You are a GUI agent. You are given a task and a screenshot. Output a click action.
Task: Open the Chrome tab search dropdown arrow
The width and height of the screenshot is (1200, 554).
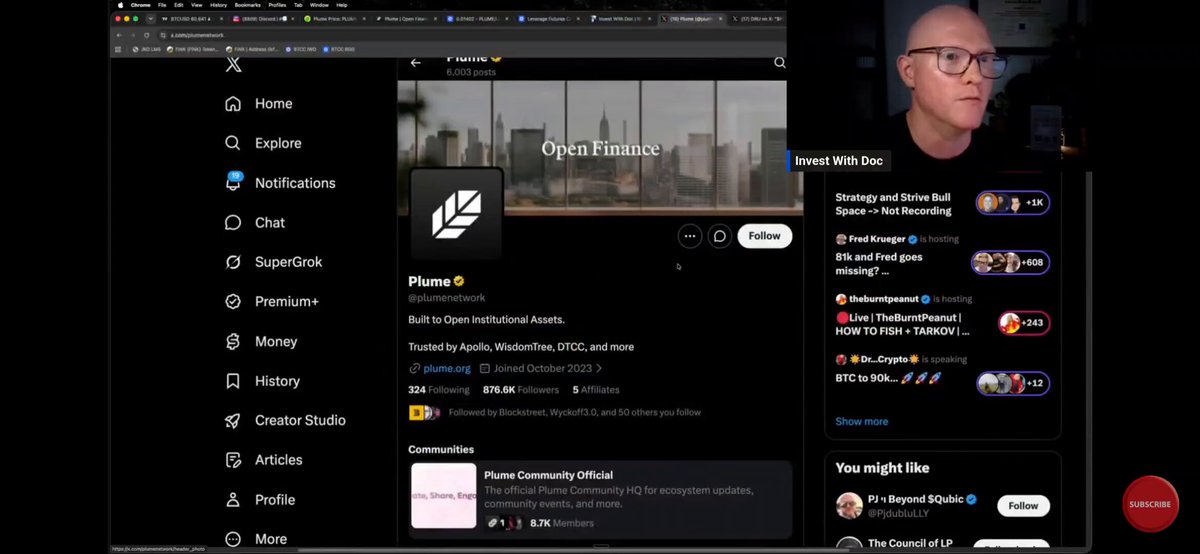pyautogui.click(x=150, y=19)
